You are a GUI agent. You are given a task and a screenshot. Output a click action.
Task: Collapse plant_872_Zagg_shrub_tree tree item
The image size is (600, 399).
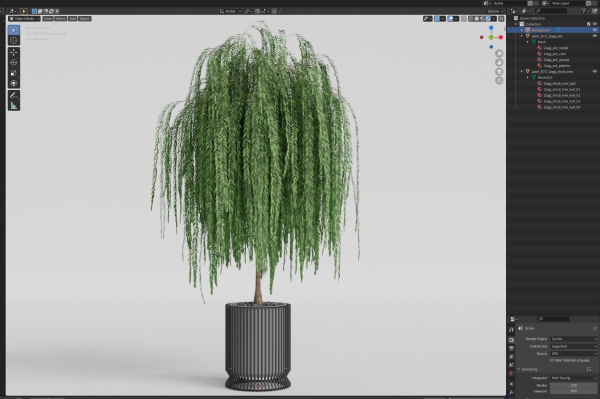click(x=522, y=72)
